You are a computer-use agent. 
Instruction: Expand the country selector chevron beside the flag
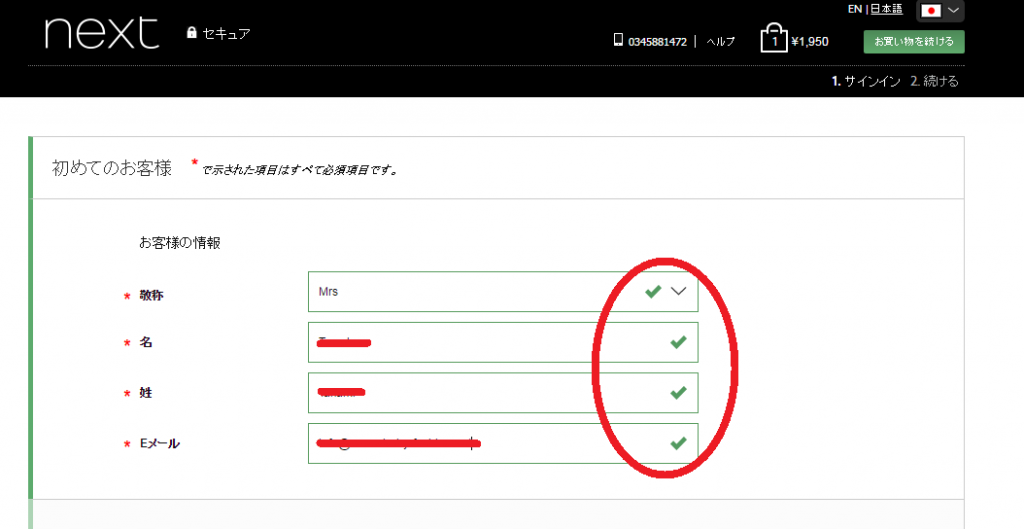(x=953, y=10)
